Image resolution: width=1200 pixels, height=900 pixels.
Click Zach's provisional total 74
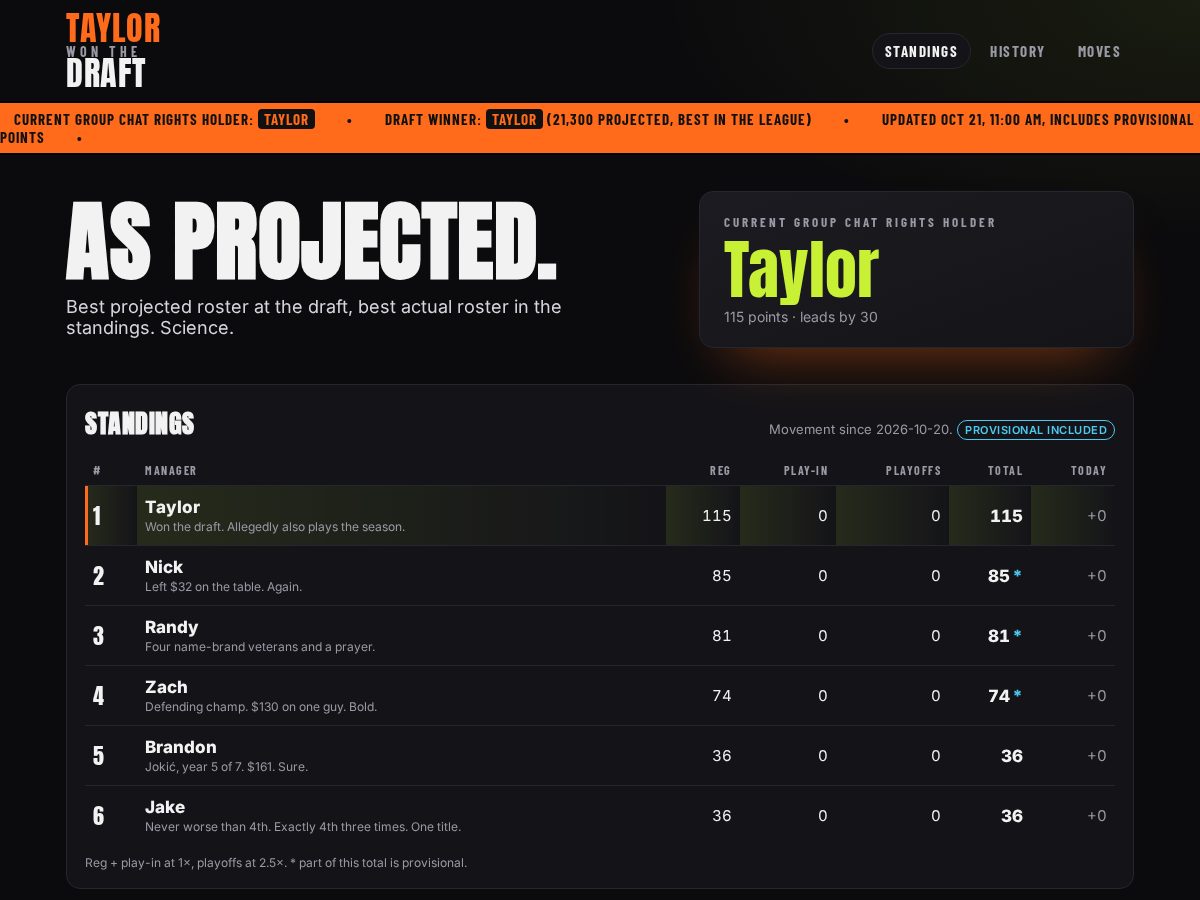1004,696
